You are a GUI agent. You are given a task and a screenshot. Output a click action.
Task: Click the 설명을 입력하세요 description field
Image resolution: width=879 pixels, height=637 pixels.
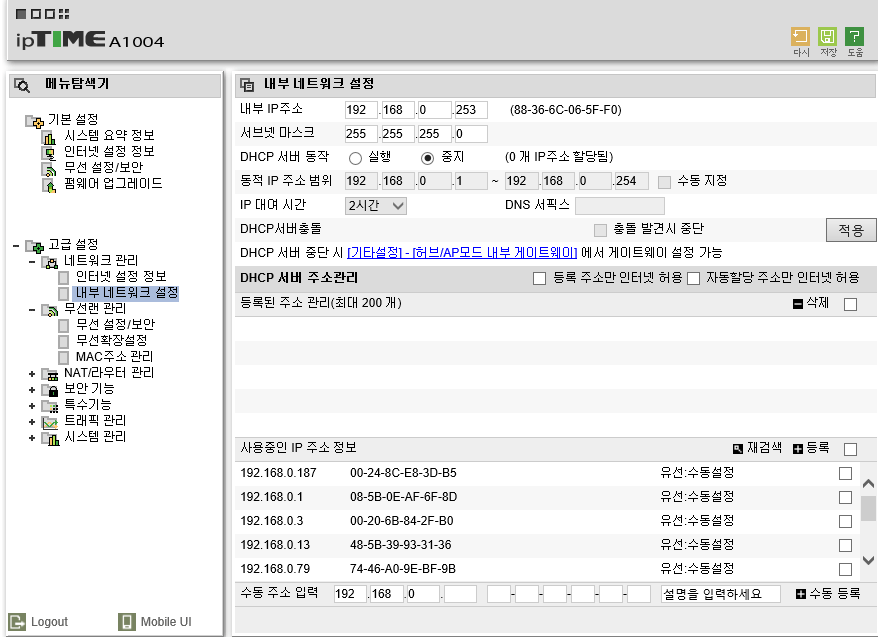[x=721, y=594]
